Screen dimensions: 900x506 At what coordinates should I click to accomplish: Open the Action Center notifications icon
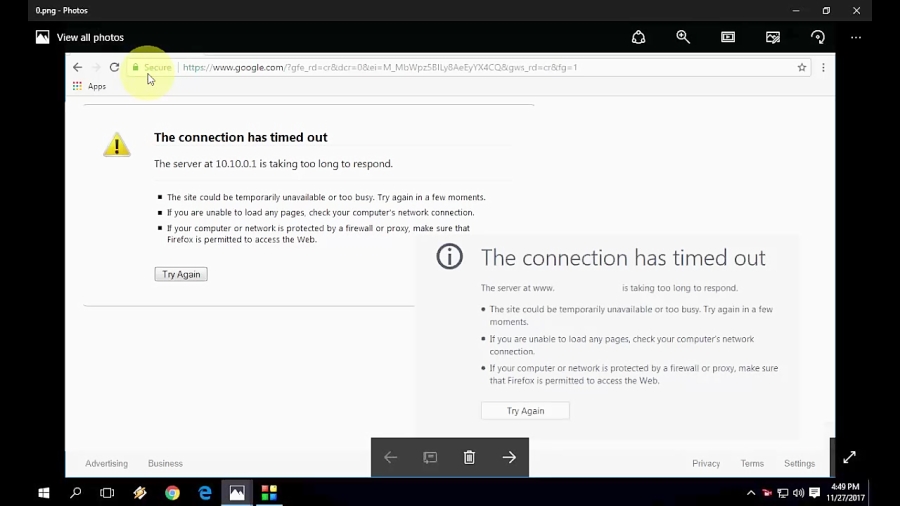815,493
